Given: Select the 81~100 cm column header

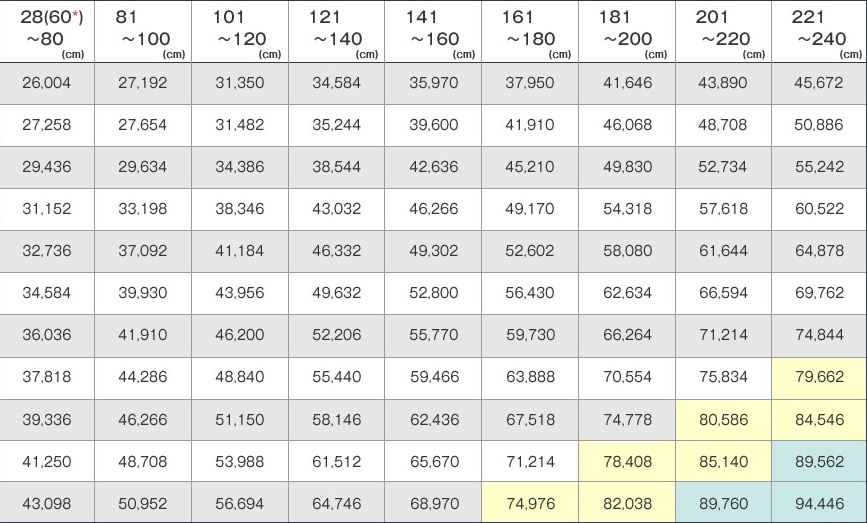Looking at the screenshot, I should pyautogui.click(x=142, y=32).
